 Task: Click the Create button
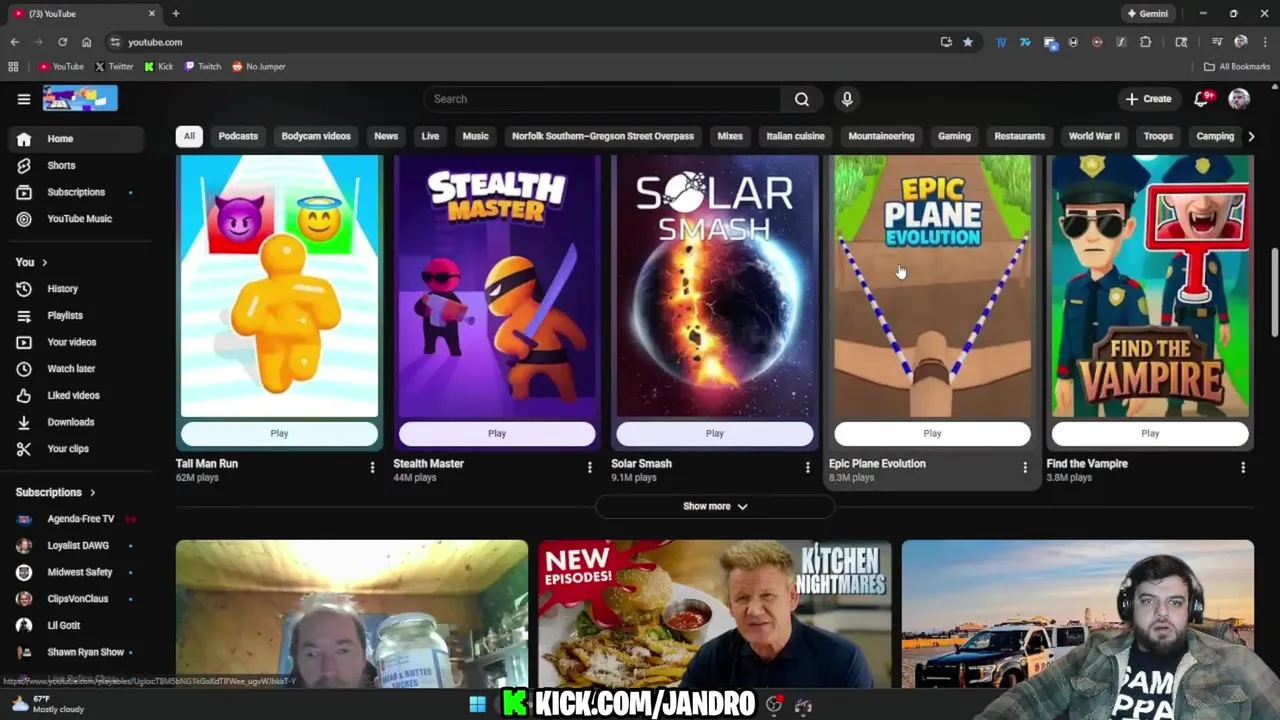[x=1148, y=99]
